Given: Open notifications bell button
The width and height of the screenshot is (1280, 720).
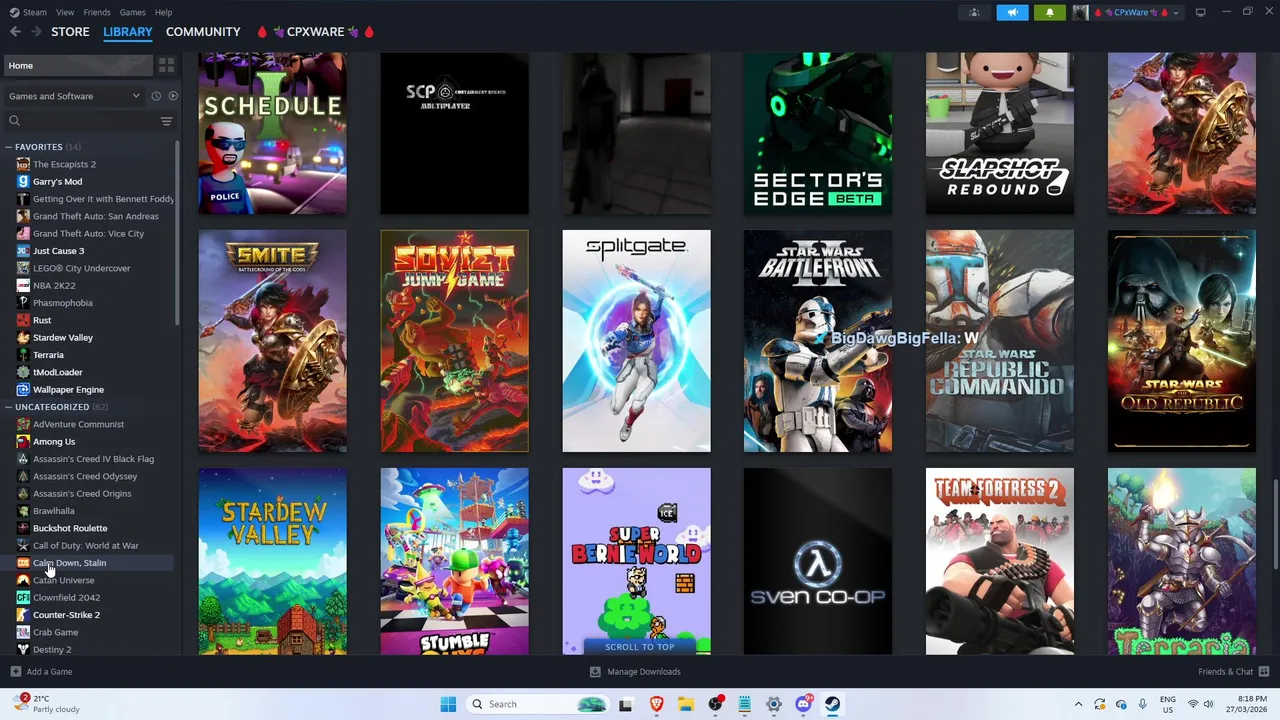Looking at the screenshot, I should tap(1049, 13).
